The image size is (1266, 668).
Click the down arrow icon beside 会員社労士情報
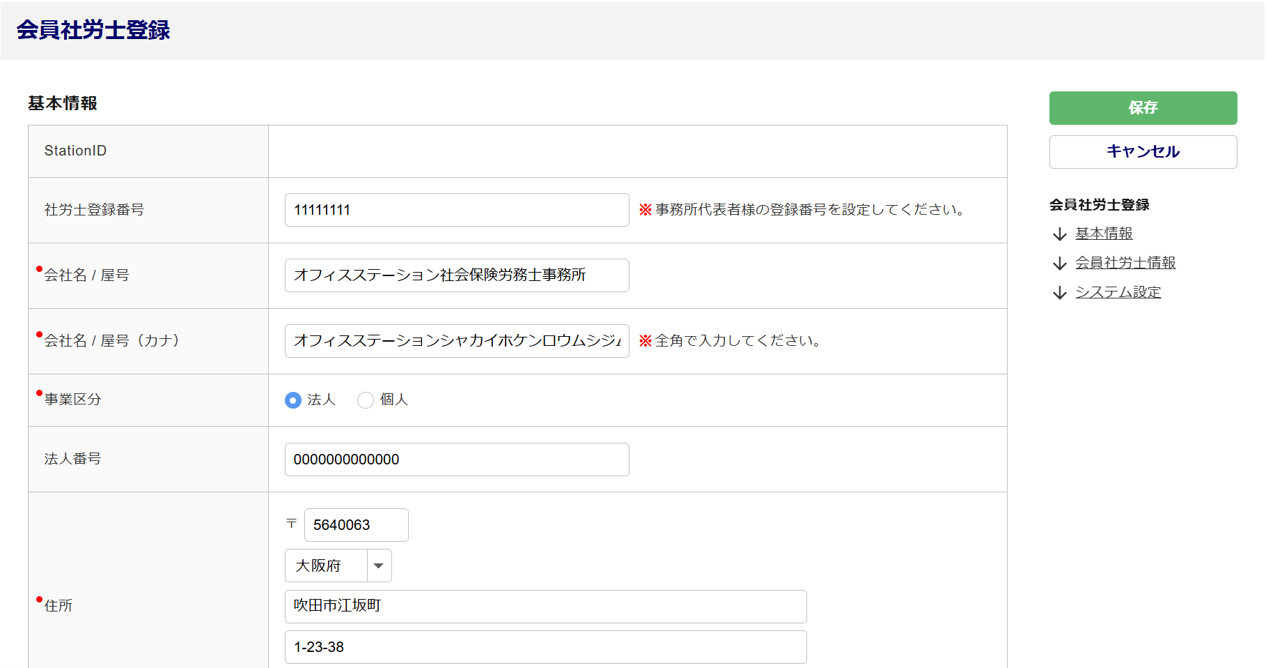tap(1060, 263)
